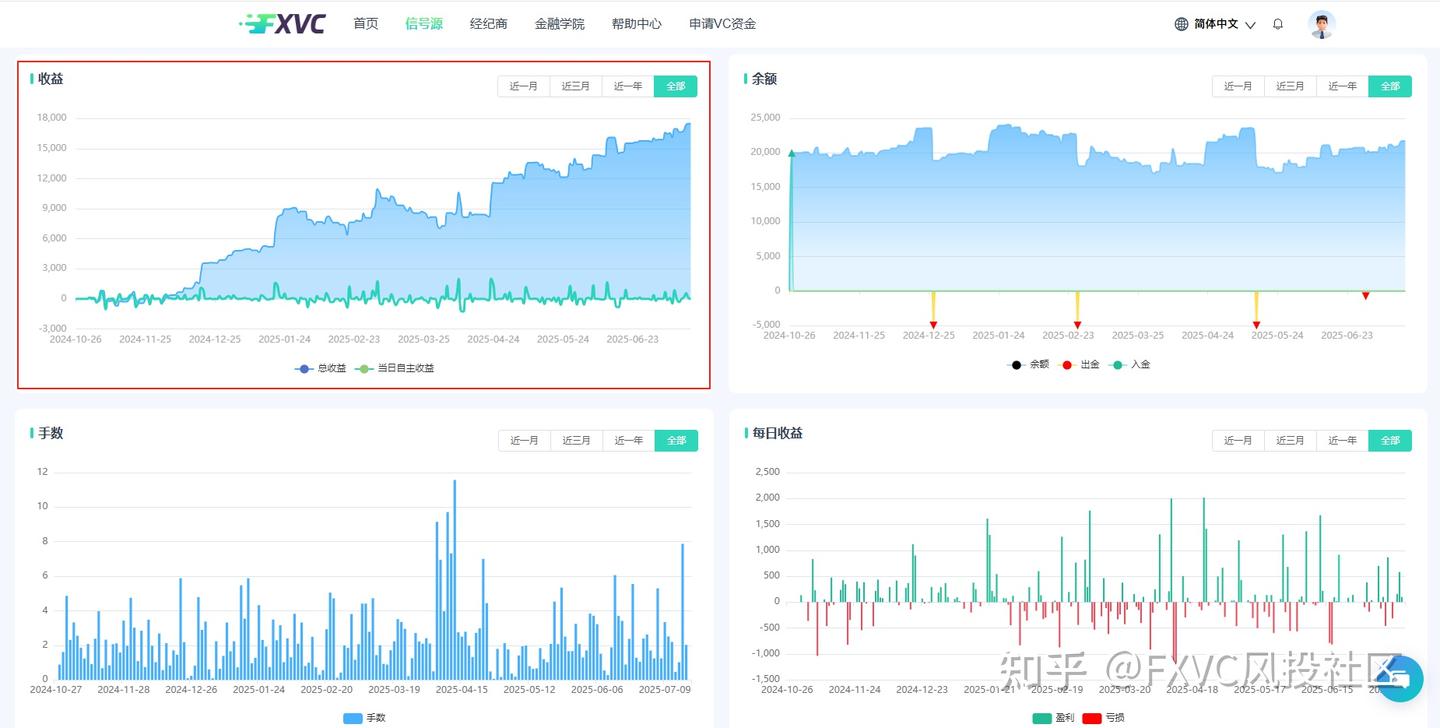Click the red 出金 marker on balance chart
This screenshot has height=728, width=1440.
coord(933,324)
